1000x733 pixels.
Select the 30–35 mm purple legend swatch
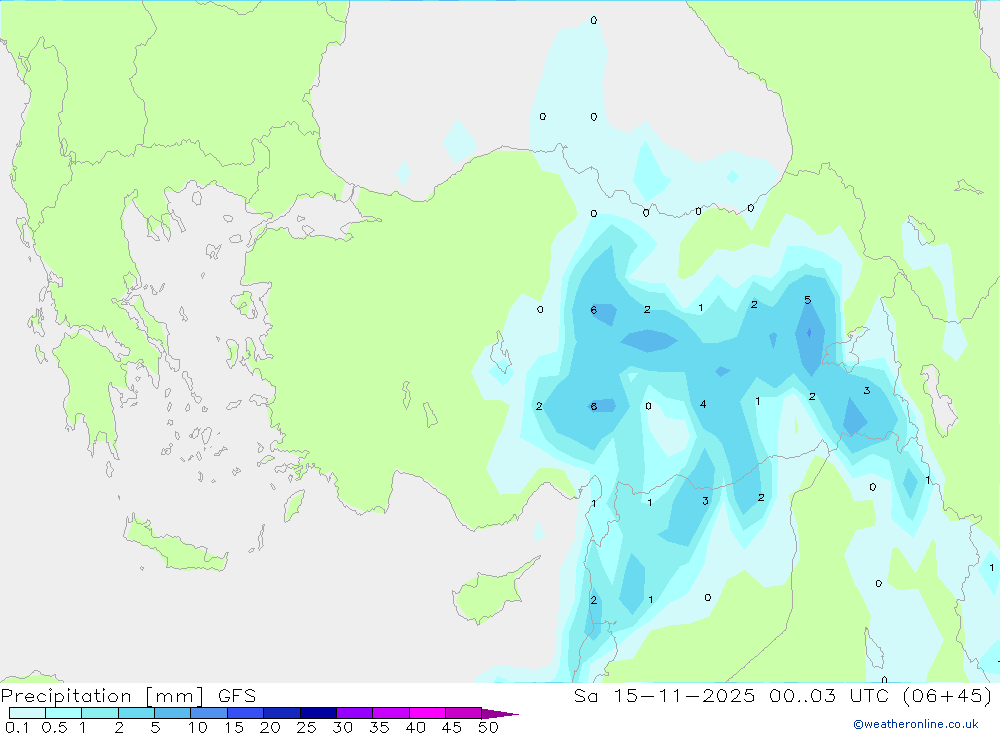pos(355,713)
